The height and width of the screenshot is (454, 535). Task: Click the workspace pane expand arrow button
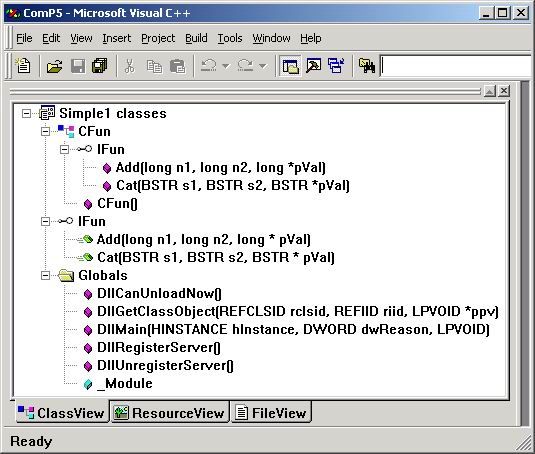tap(490, 91)
